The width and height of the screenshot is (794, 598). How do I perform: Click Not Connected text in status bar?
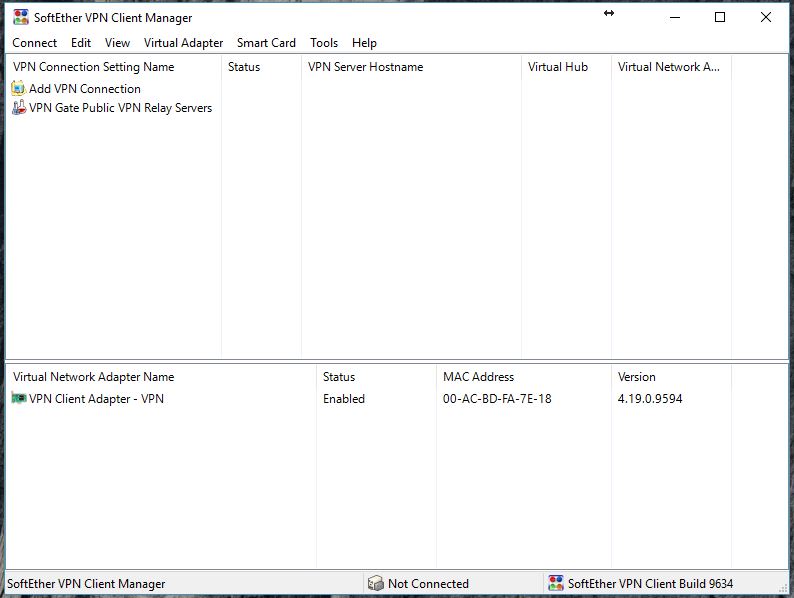click(x=428, y=584)
